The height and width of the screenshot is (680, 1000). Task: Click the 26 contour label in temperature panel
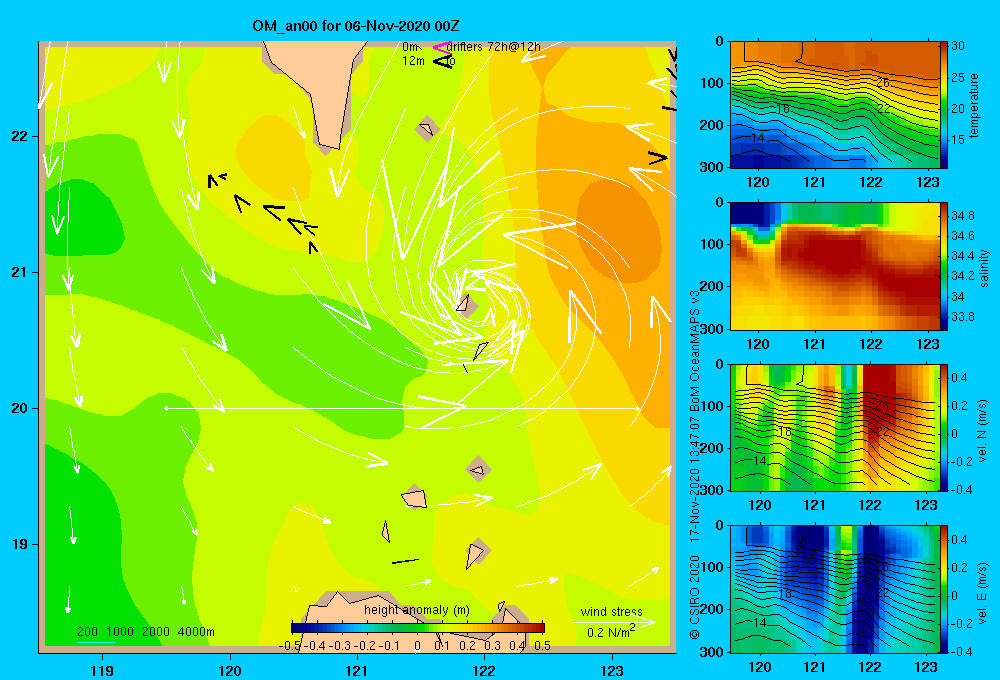pyautogui.click(x=882, y=83)
